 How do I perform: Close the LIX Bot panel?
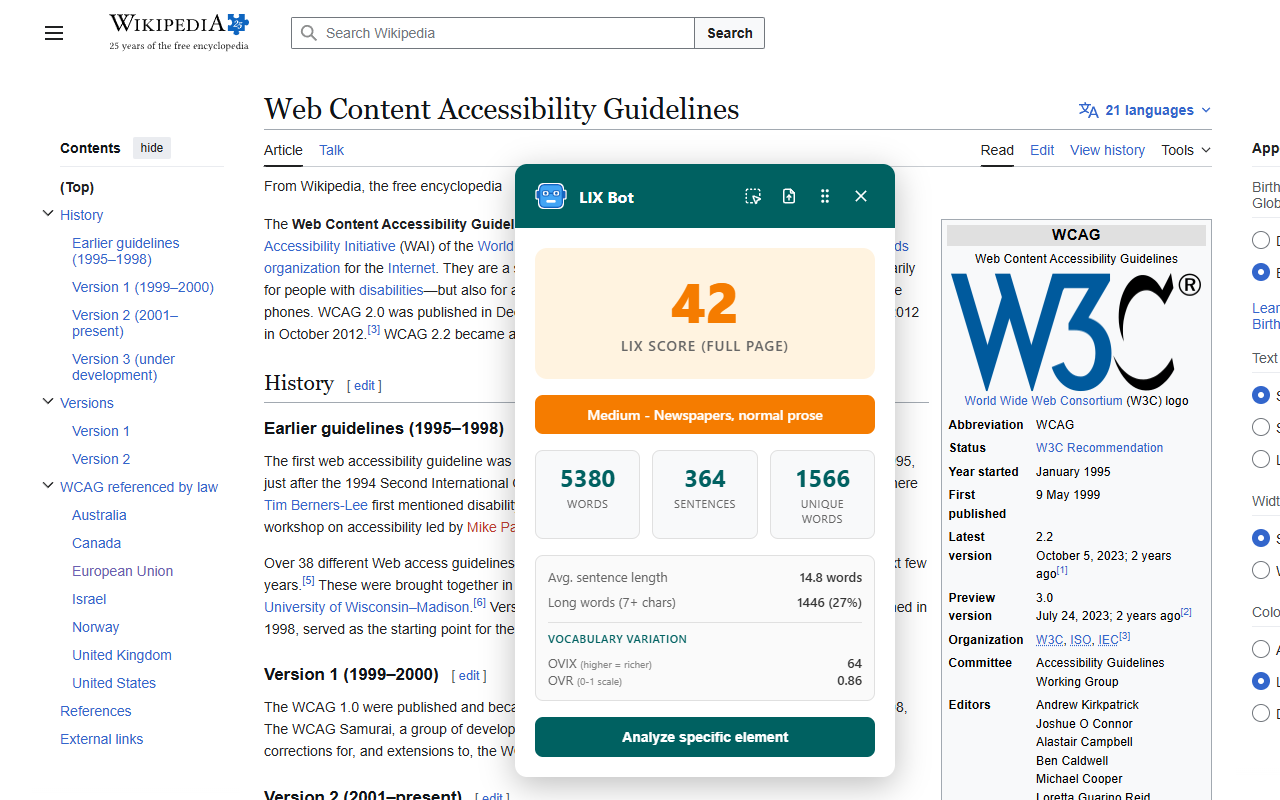click(861, 196)
